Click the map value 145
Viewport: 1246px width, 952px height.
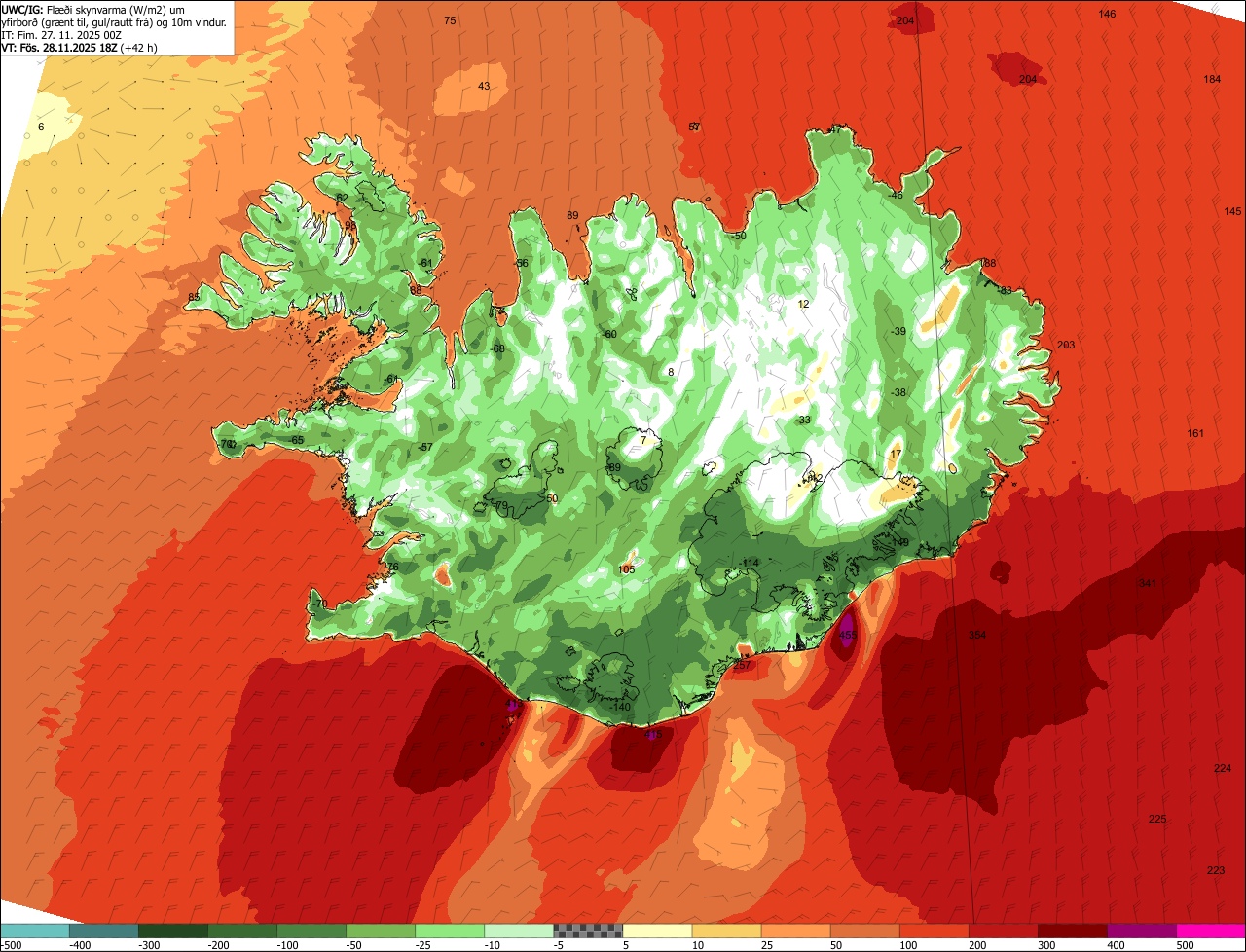pyautogui.click(x=1233, y=211)
